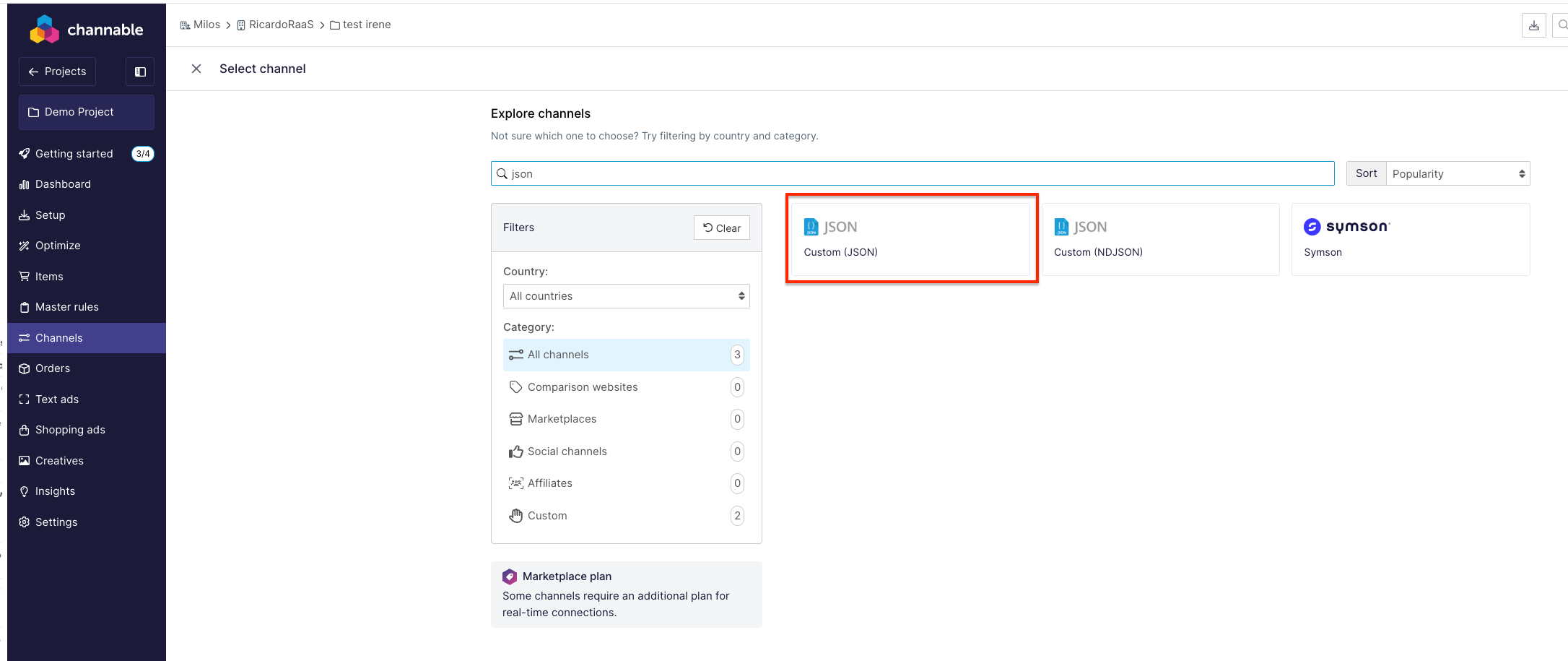The height and width of the screenshot is (661, 1568).
Task: Open Settings via gear icon
Action: point(25,522)
